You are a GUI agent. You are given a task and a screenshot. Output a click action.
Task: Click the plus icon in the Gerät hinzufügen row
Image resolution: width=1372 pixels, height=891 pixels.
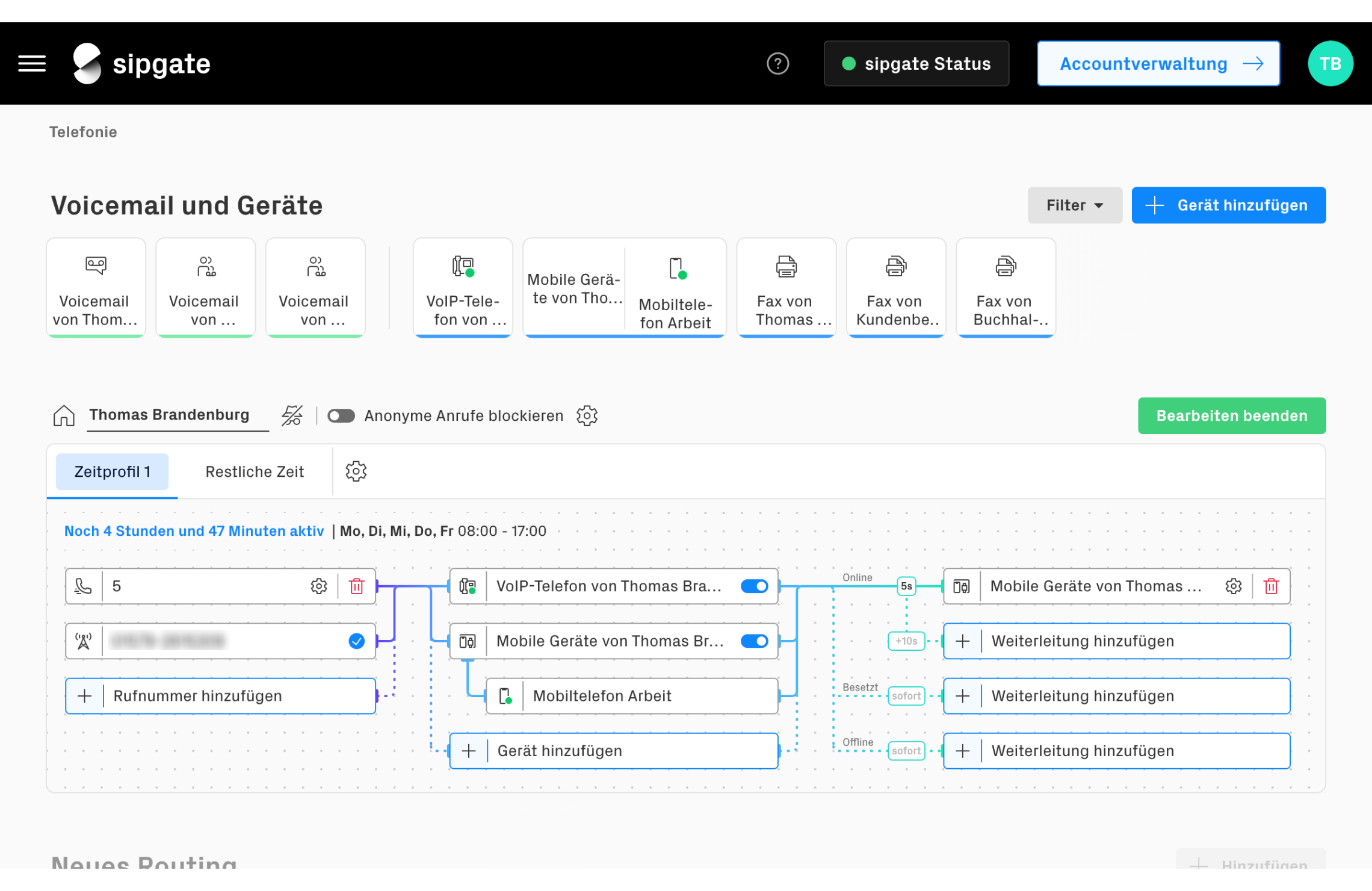coord(469,750)
